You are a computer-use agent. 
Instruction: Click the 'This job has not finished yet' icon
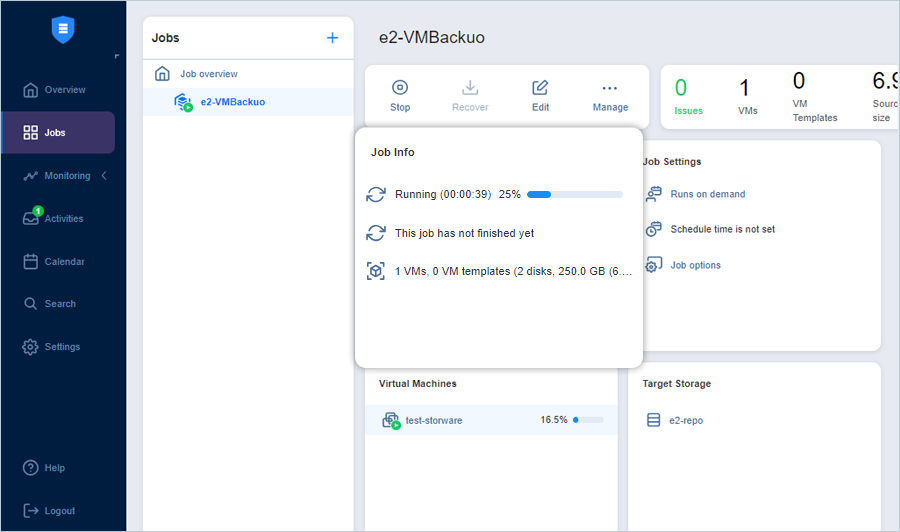376,233
